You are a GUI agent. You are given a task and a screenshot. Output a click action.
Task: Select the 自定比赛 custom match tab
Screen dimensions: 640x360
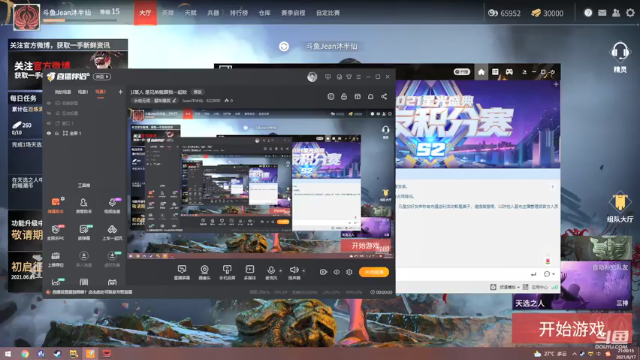click(328, 13)
